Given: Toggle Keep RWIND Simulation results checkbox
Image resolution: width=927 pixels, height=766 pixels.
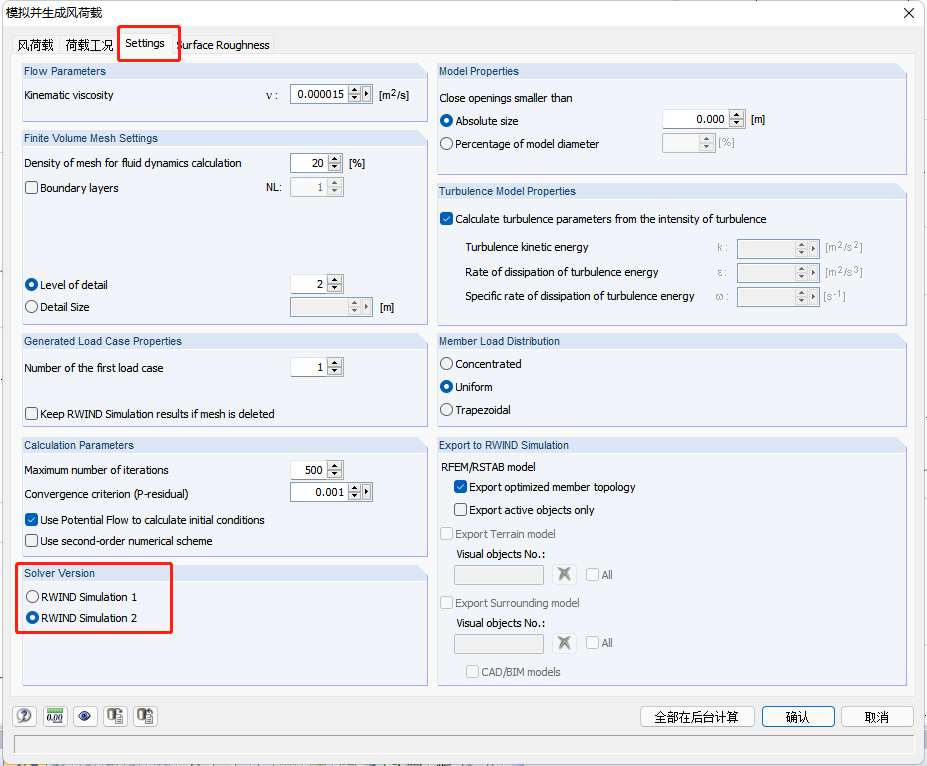Looking at the screenshot, I should [x=31, y=414].
